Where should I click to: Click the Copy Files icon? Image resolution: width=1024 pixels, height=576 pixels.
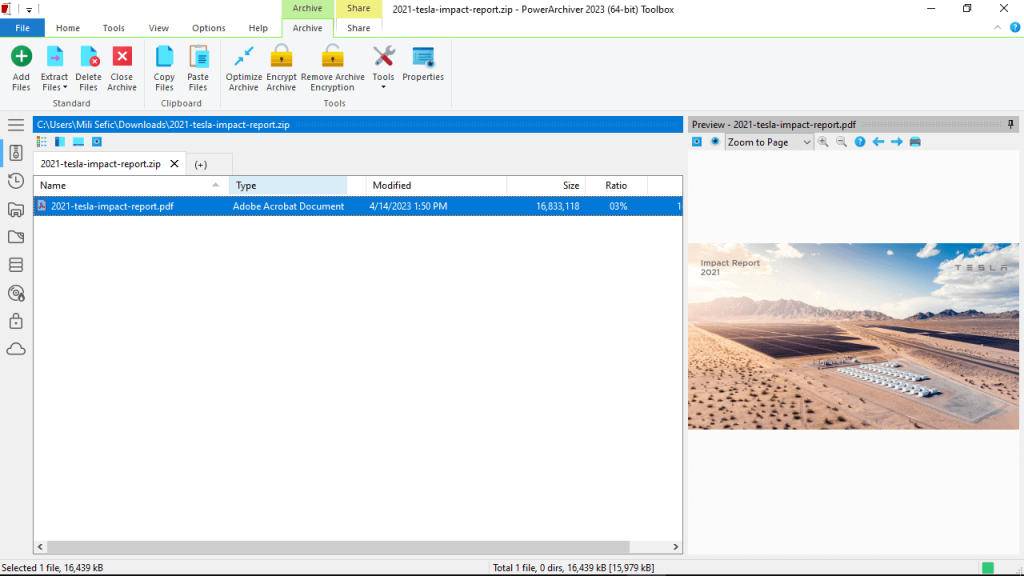tap(164, 57)
